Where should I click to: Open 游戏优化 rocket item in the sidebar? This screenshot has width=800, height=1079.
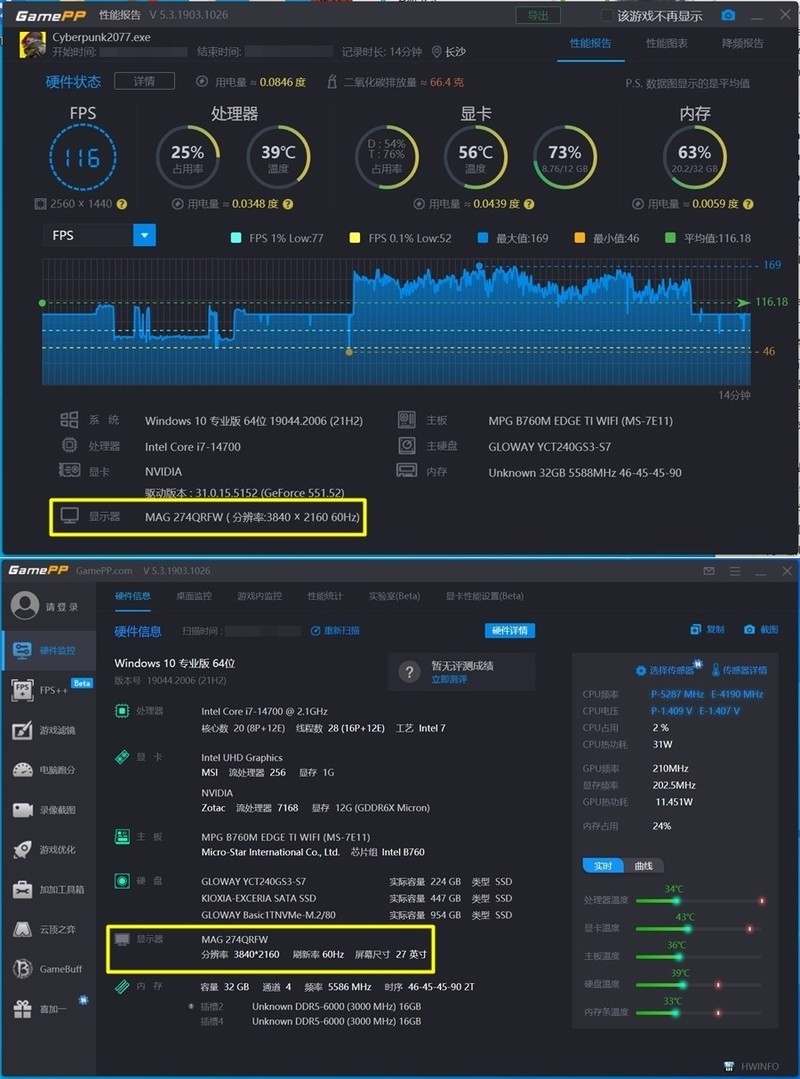(48, 850)
